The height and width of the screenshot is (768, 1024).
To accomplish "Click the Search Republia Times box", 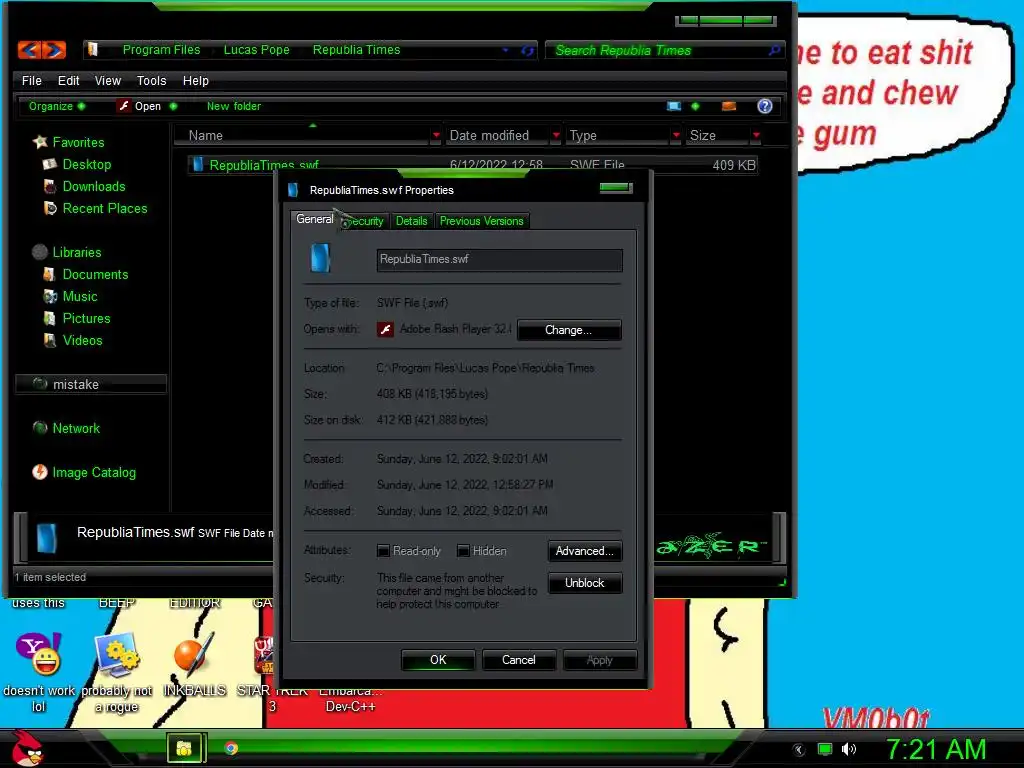I will click(664, 50).
